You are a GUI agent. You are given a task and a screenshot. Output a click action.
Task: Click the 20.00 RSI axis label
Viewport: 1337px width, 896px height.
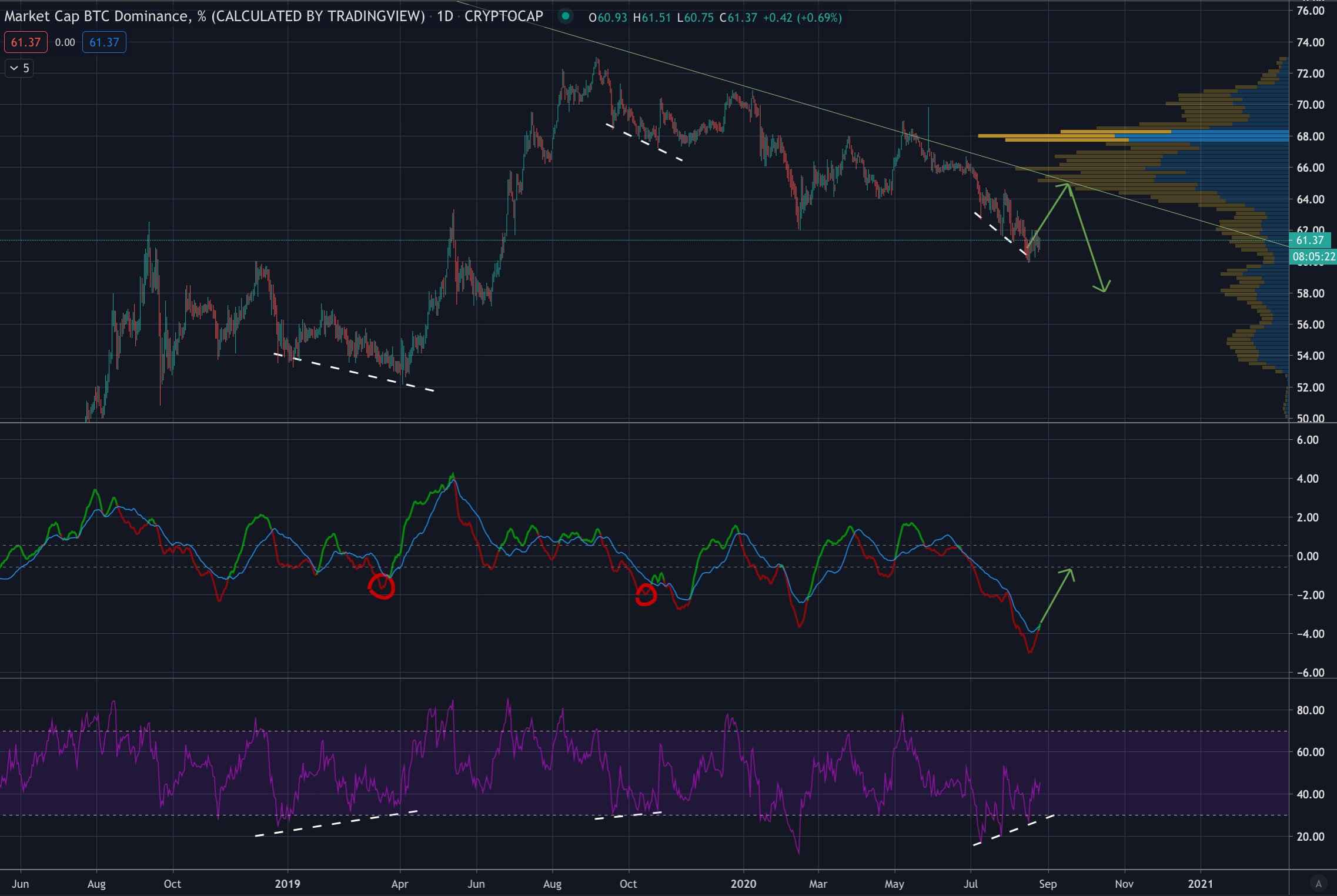[x=1311, y=837]
